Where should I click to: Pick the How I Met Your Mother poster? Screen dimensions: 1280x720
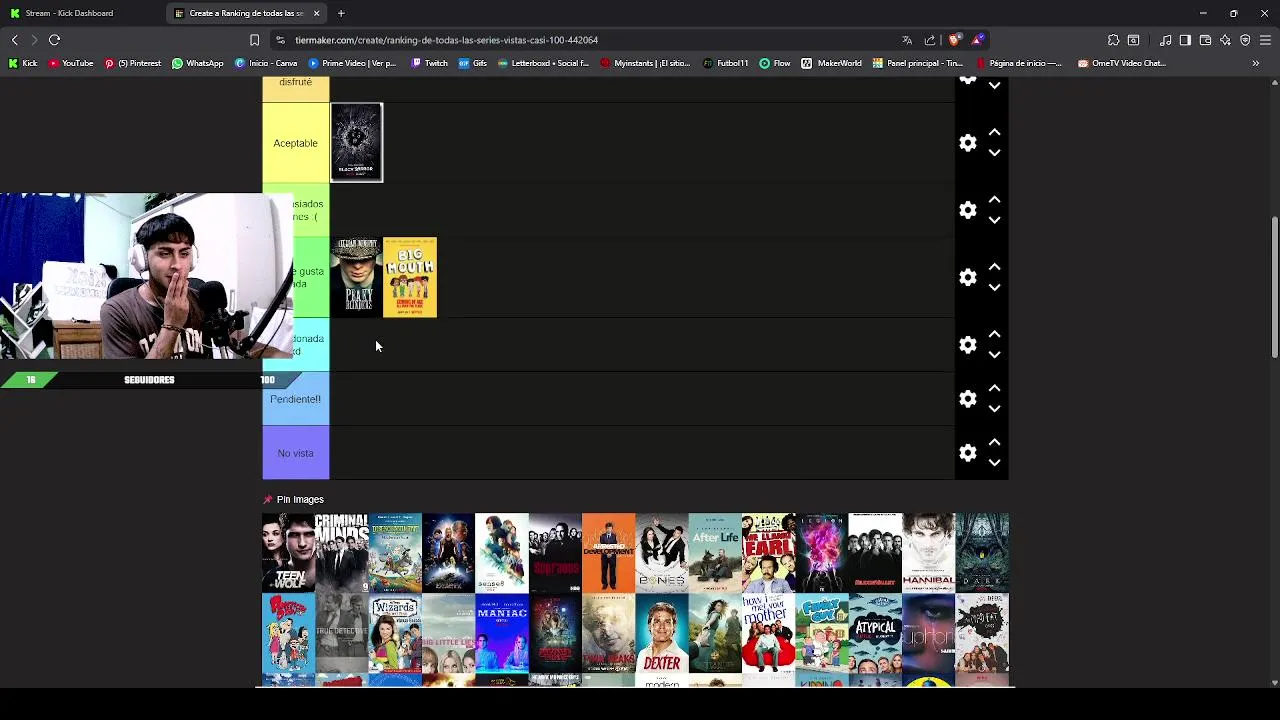pyautogui.click(x=768, y=635)
